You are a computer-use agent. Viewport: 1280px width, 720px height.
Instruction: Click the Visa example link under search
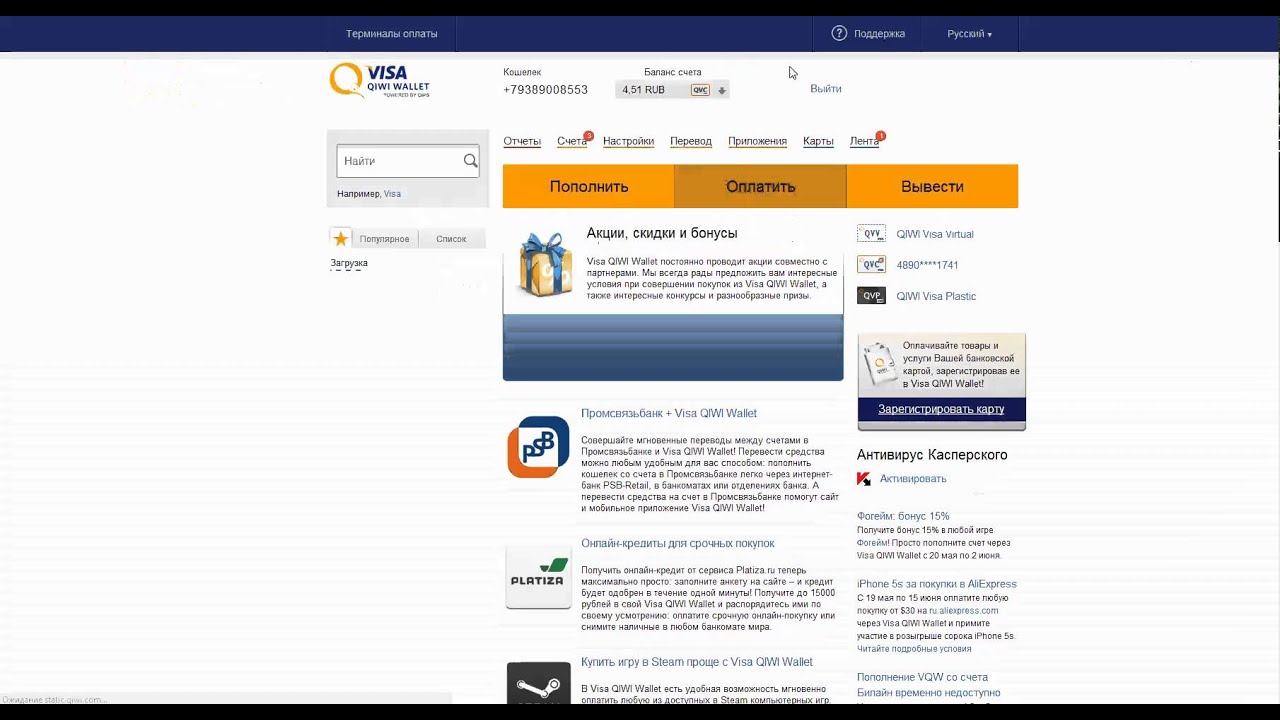(392, 194)
